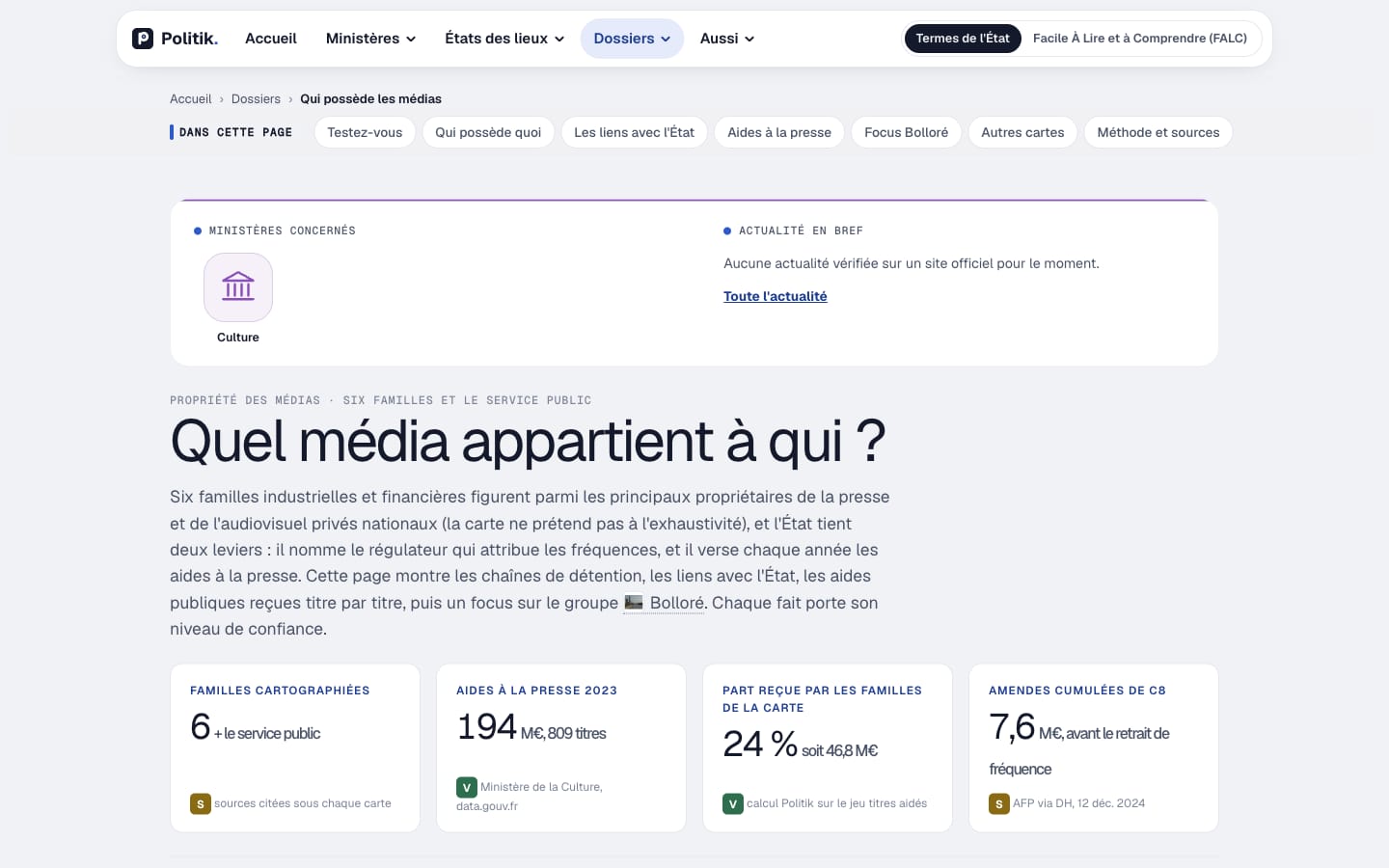This screenshot has height=868, width=1389.
Task: Click the V badge beside calcul Politik
Action: click(x=733, y=803)
